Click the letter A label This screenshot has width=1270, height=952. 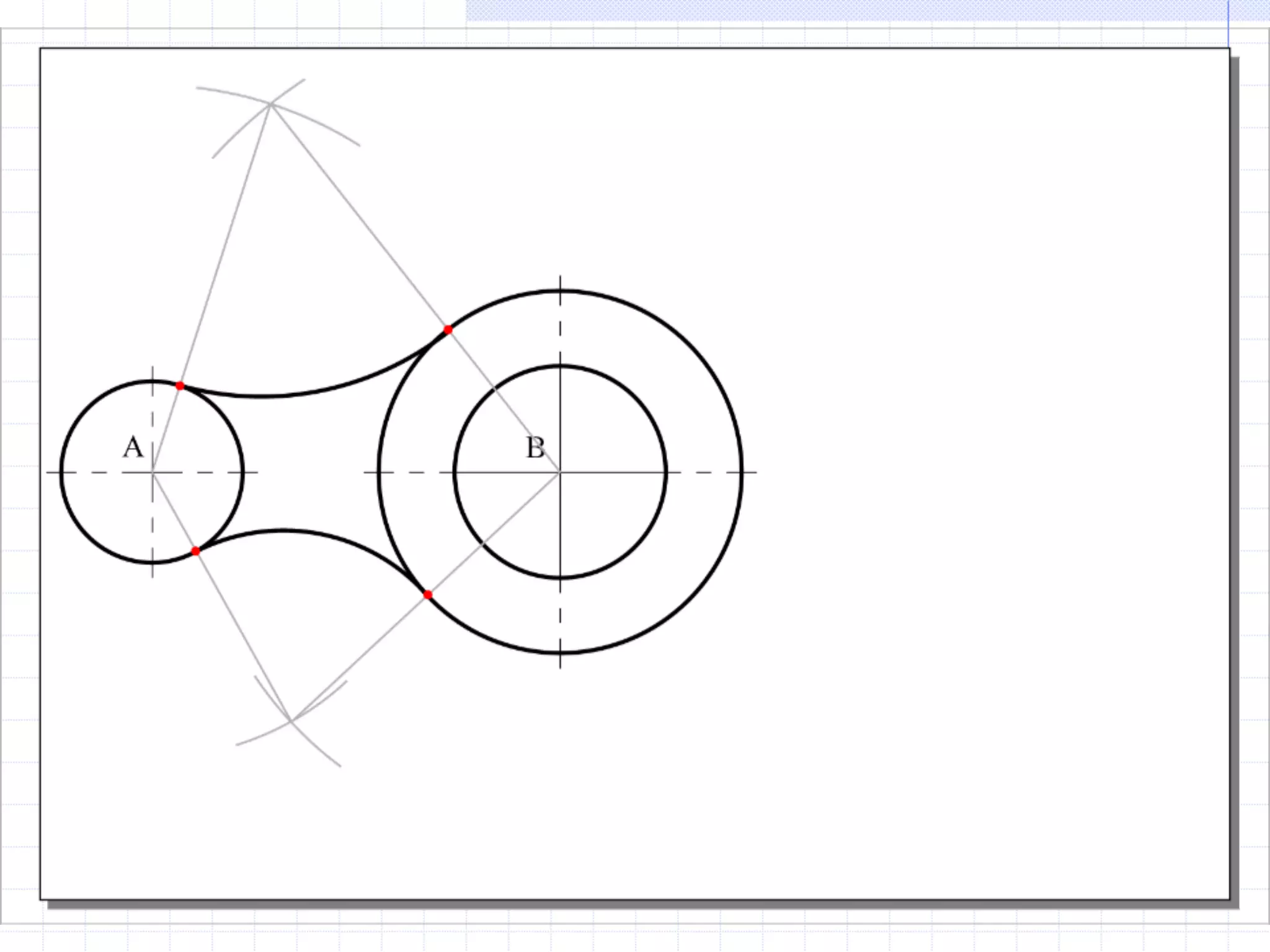(x=133, y=447)
